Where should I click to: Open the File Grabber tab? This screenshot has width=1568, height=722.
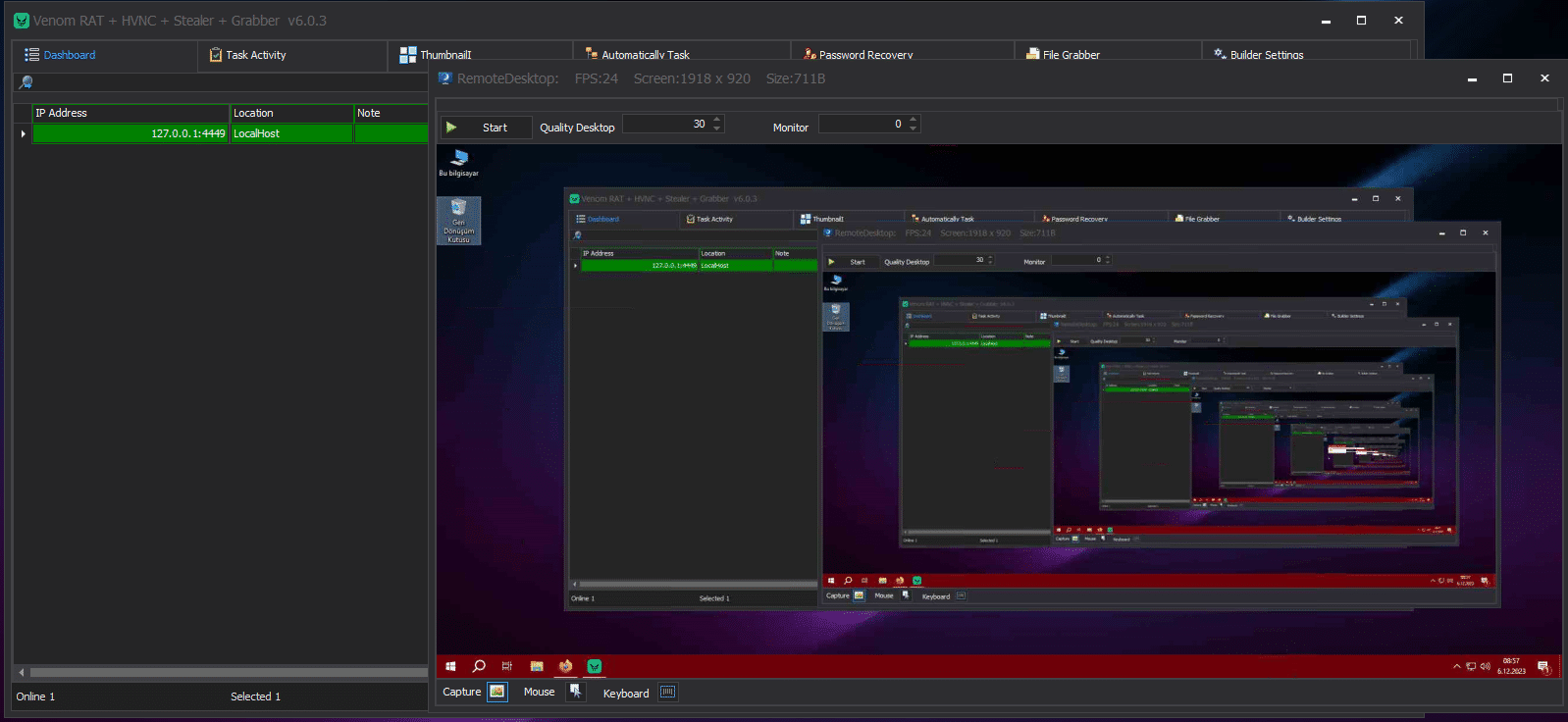tap(1071, 55)
